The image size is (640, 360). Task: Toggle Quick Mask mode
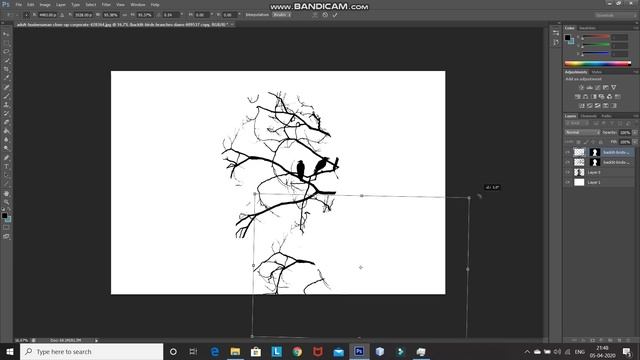point(6,227)
